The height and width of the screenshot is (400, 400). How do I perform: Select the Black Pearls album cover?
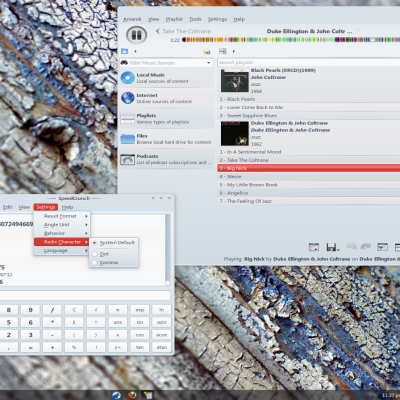click(235, 81)
